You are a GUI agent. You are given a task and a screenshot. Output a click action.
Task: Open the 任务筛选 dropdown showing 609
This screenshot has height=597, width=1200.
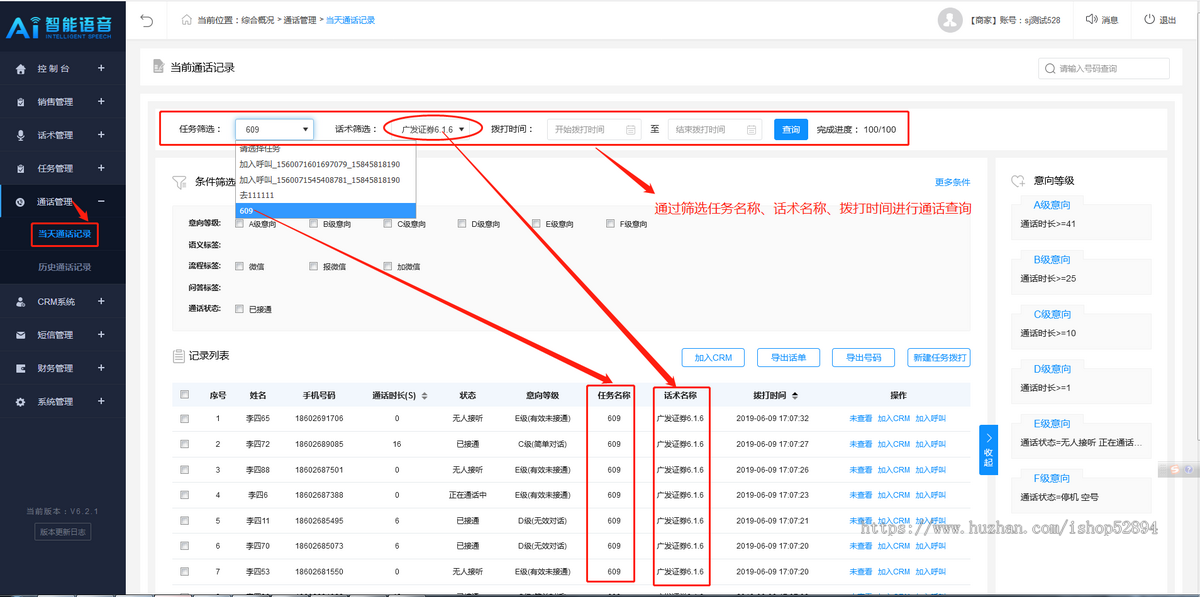point(275,130)
